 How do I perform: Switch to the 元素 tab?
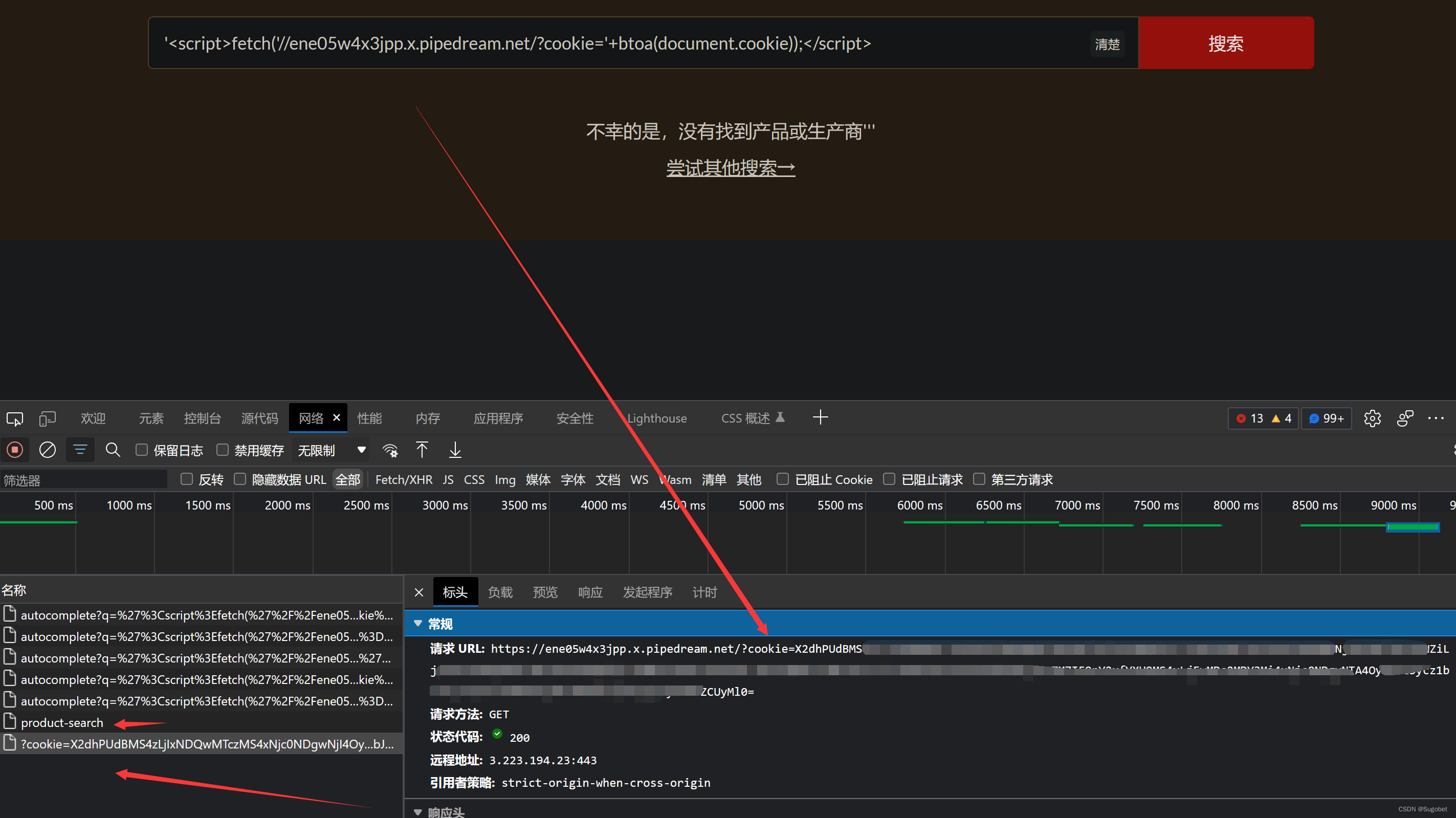pyautogui.click(x=151, y=418)
